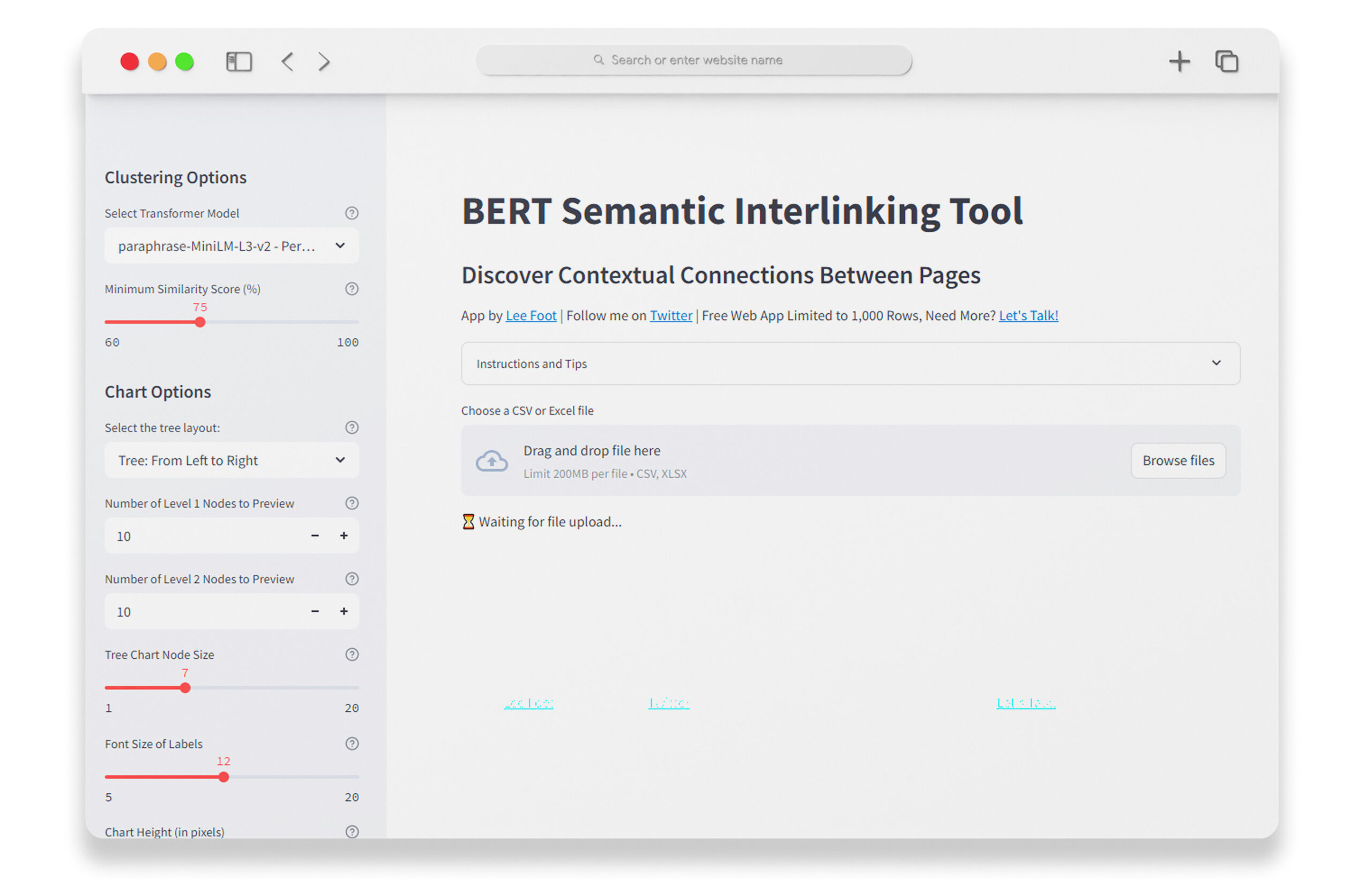Viewport: 1372px width, 884px height.
Task: Open the tree layout dropdown showing Left to Right
Action: point(232,460)
